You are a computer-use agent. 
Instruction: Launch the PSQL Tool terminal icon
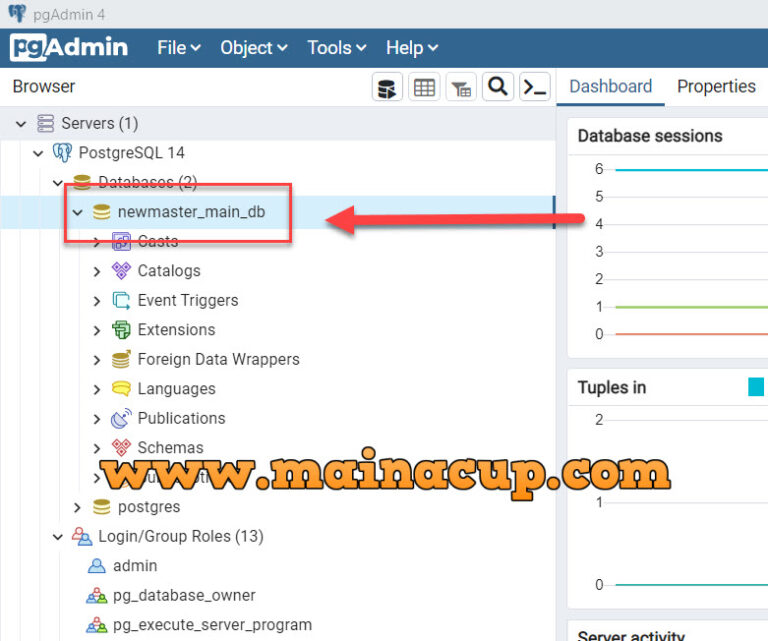[535, 87]
